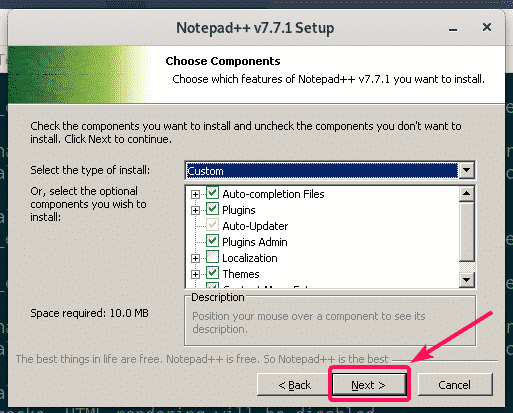Click the component list scroll down arrow

(x=466, y=279)
